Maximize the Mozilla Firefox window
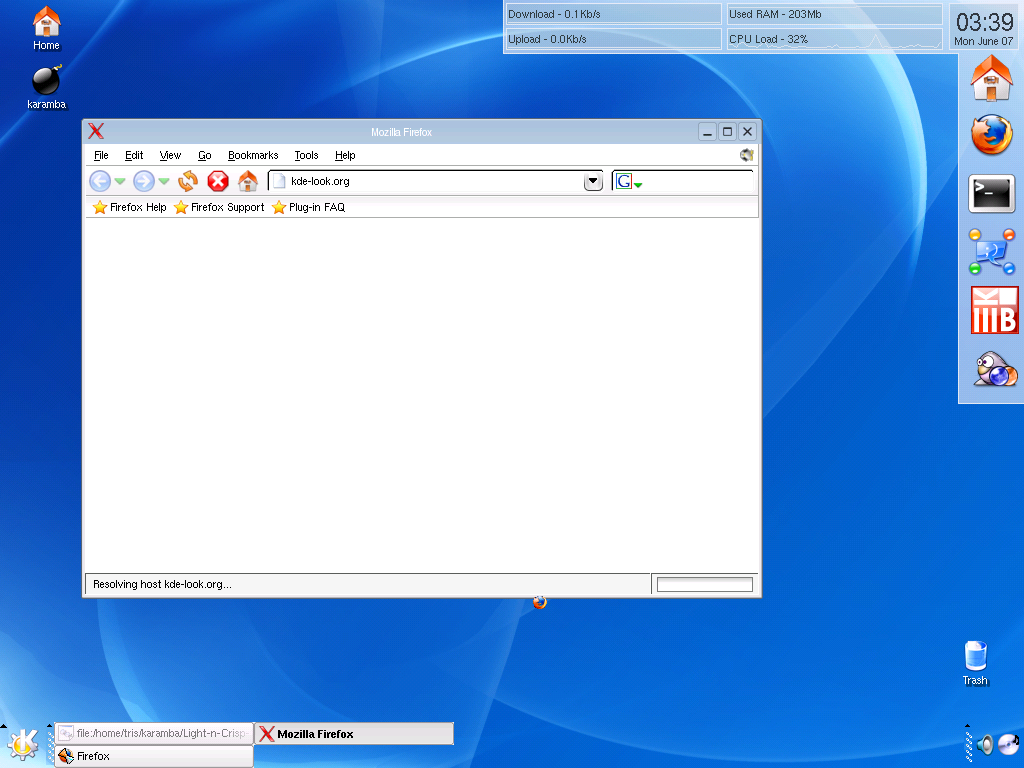 [728, 132]
